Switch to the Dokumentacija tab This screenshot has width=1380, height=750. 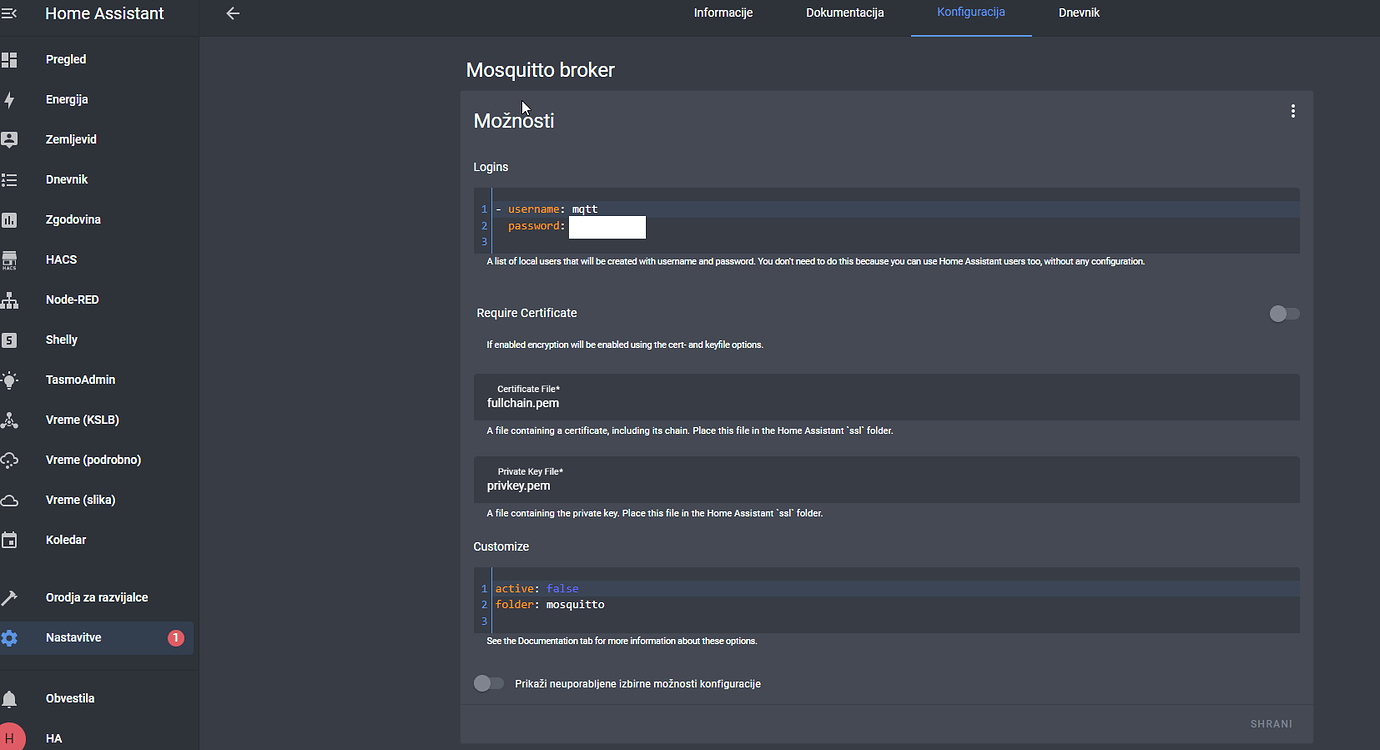[845, 12]
